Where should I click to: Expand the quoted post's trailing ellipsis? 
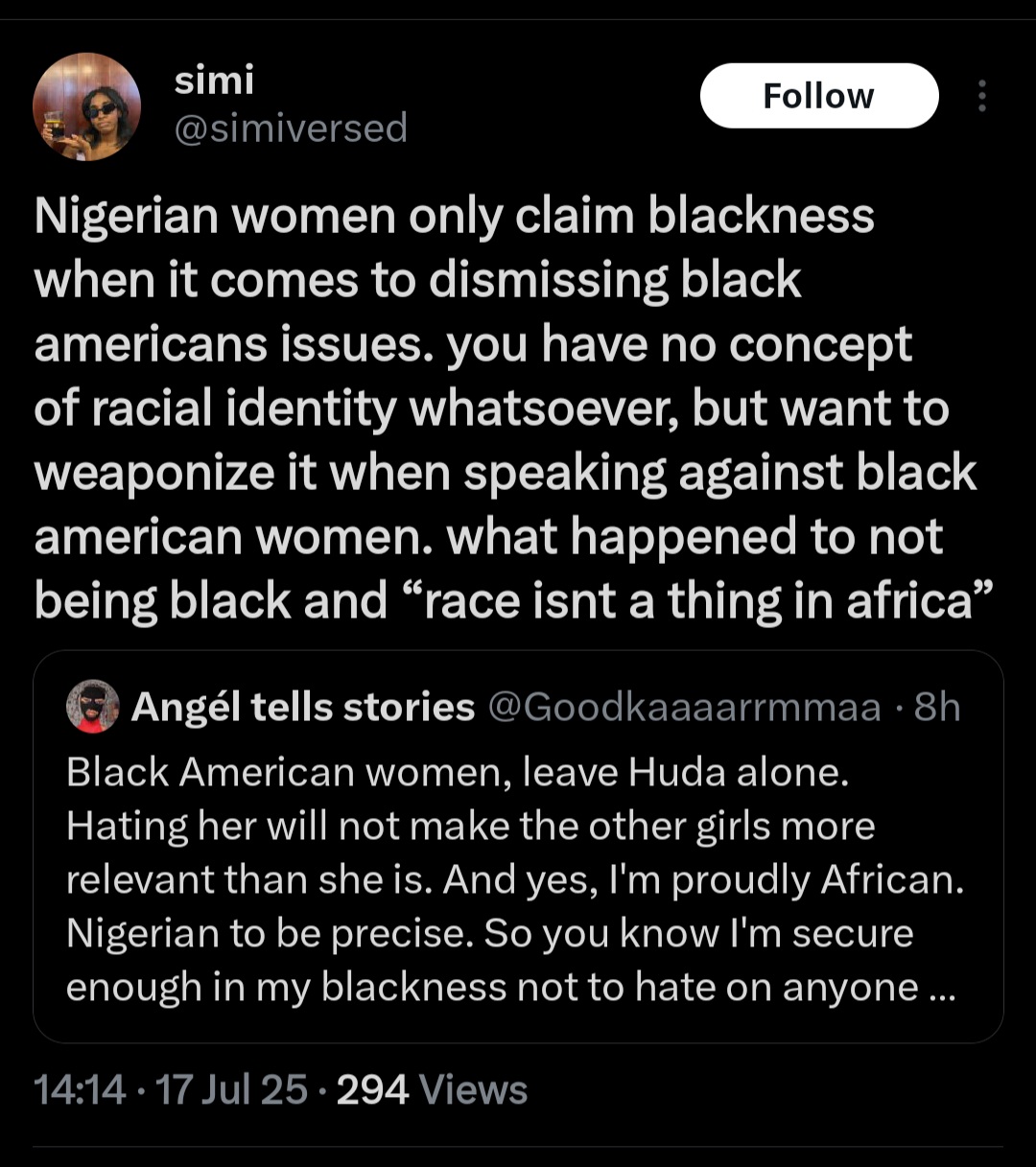pyautogui.click(x=942, y=987)
